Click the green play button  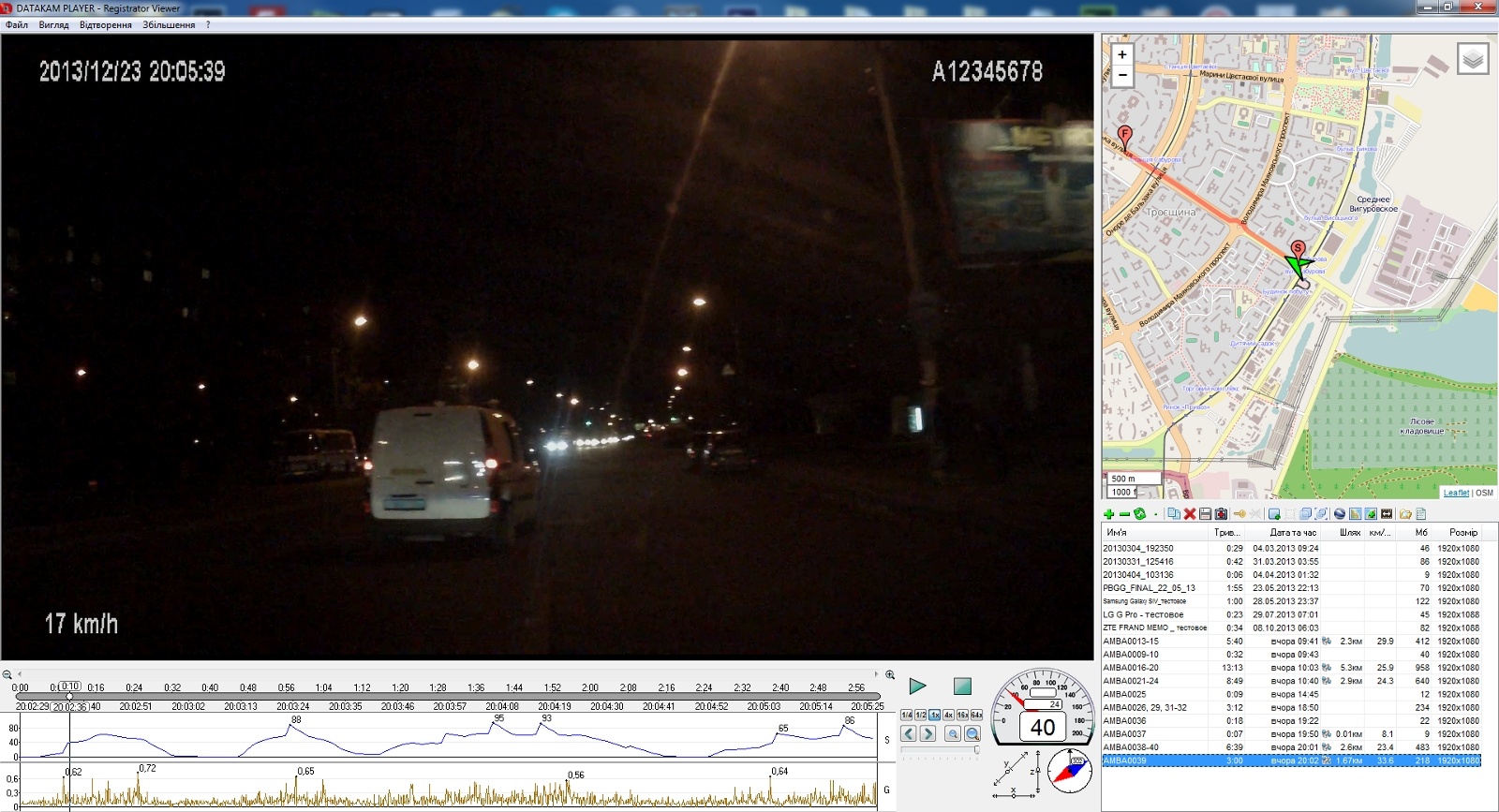tap(917, 687)
